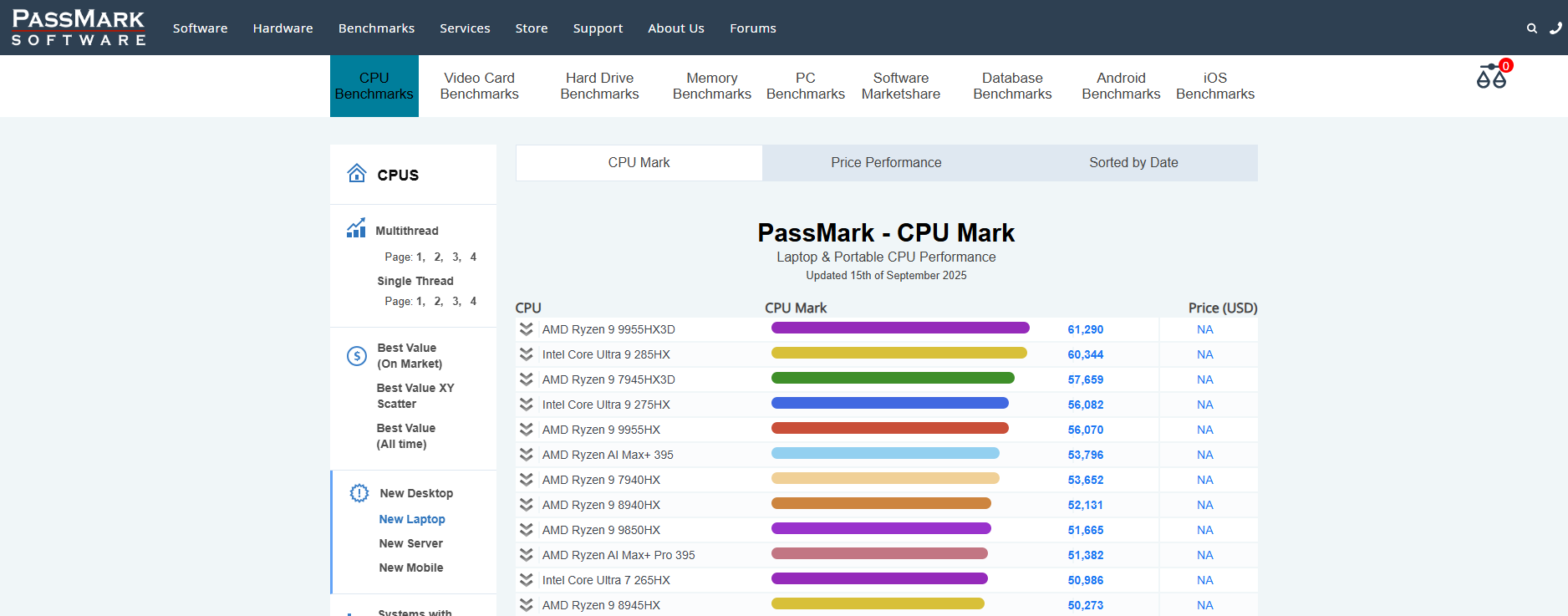
Task: Open the New Laptop link
Action: coord(412,519)
